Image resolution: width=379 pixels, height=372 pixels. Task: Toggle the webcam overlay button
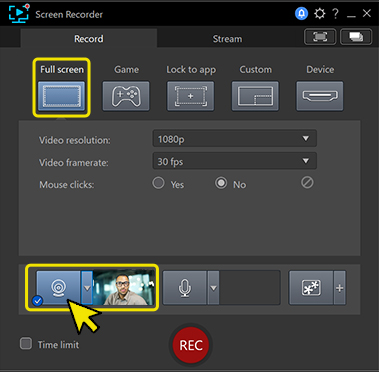point(58,288)
